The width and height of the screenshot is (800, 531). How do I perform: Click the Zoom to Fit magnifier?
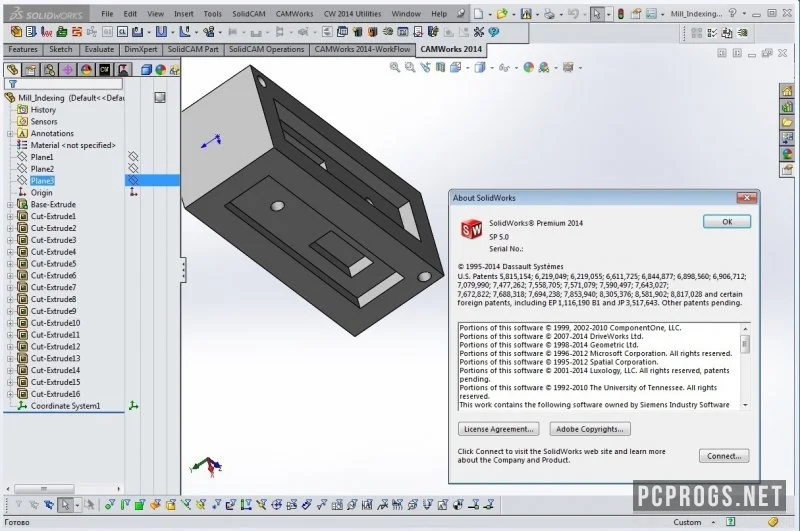pyautogui.click(x=394, y=67)
